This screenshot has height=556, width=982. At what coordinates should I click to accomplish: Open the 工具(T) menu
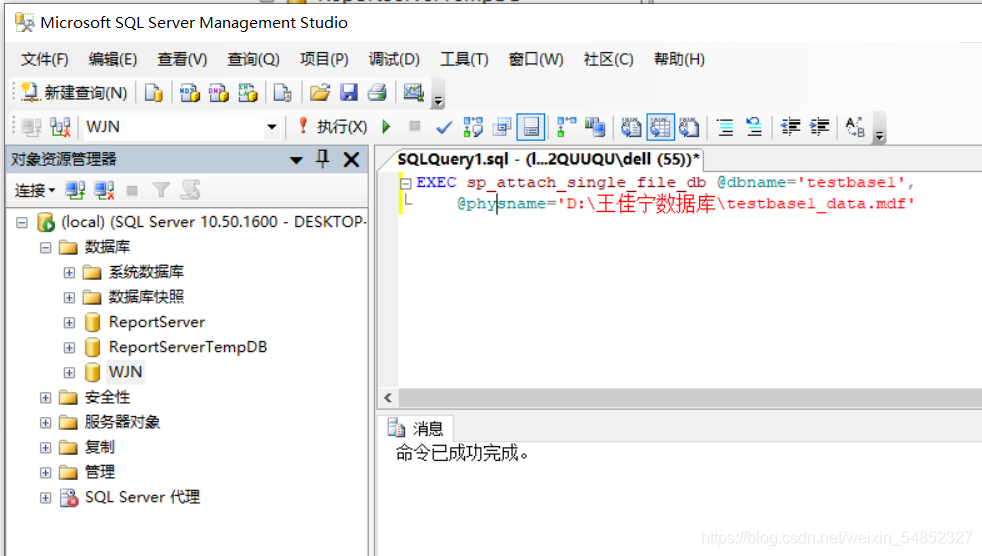464,59
